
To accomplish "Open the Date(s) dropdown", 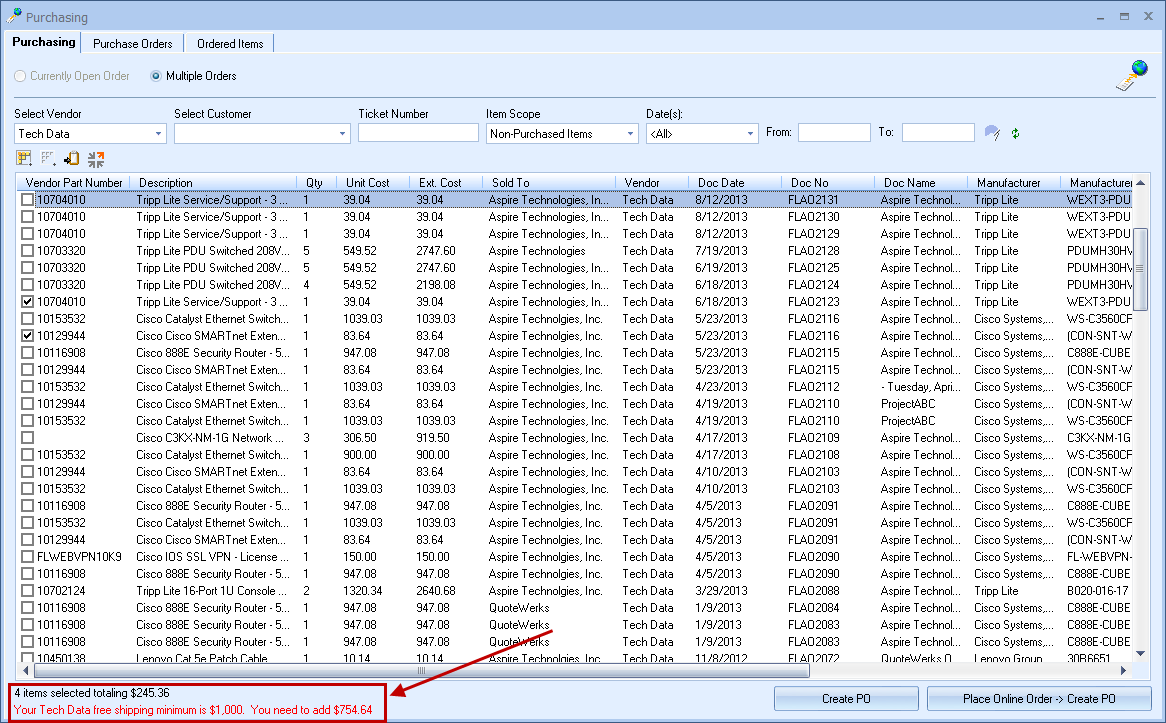I will [x=751, y=134].
